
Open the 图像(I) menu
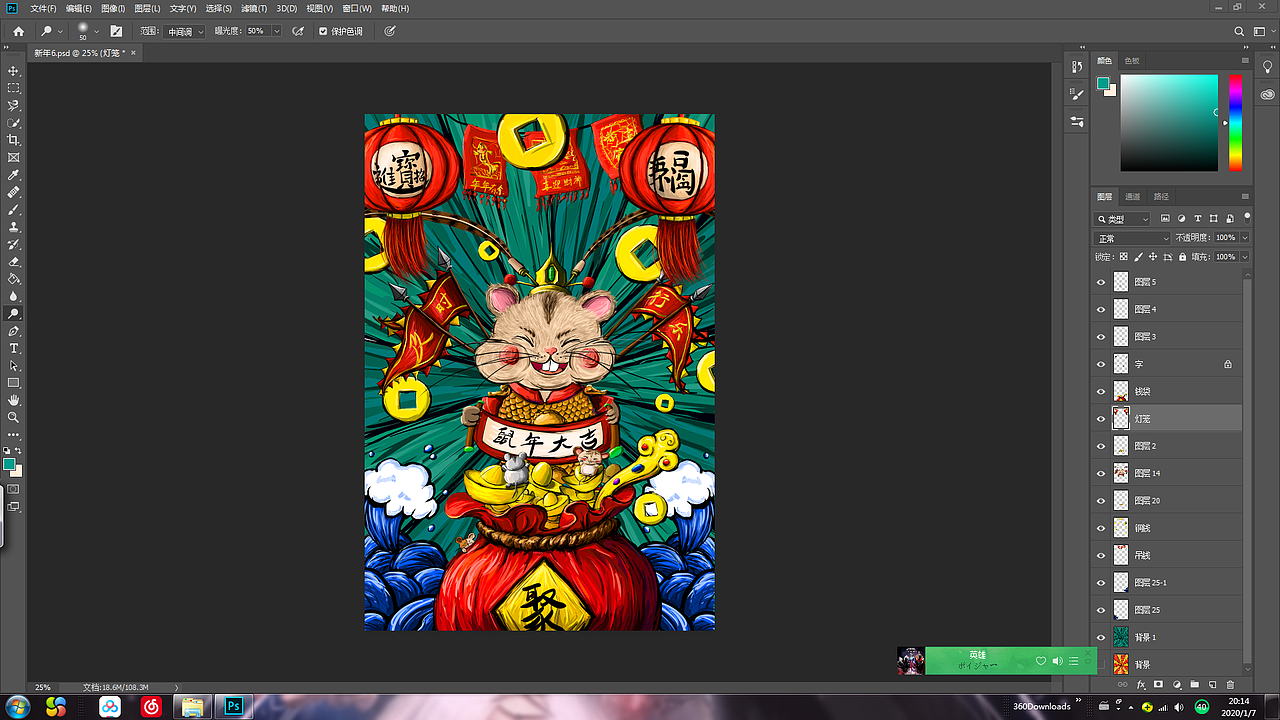(x=112, y=8)
